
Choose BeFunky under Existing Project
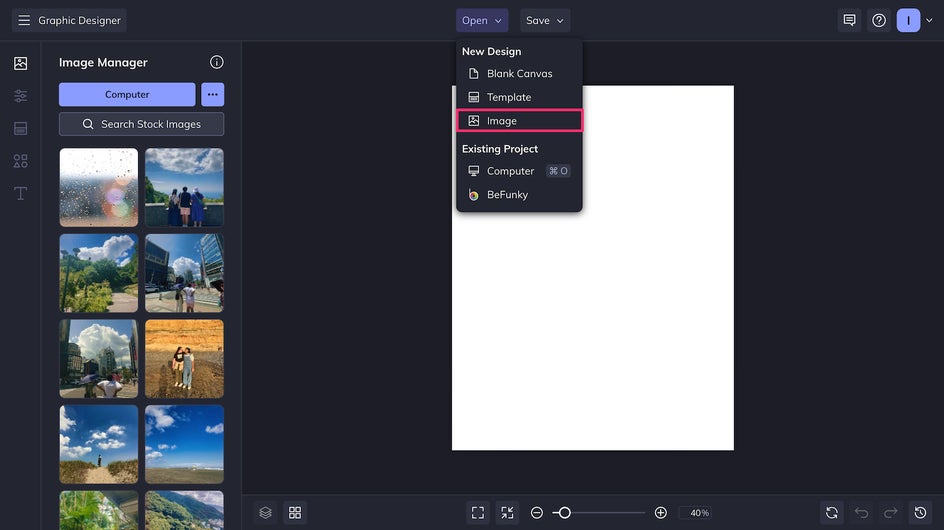click(519, 195)
